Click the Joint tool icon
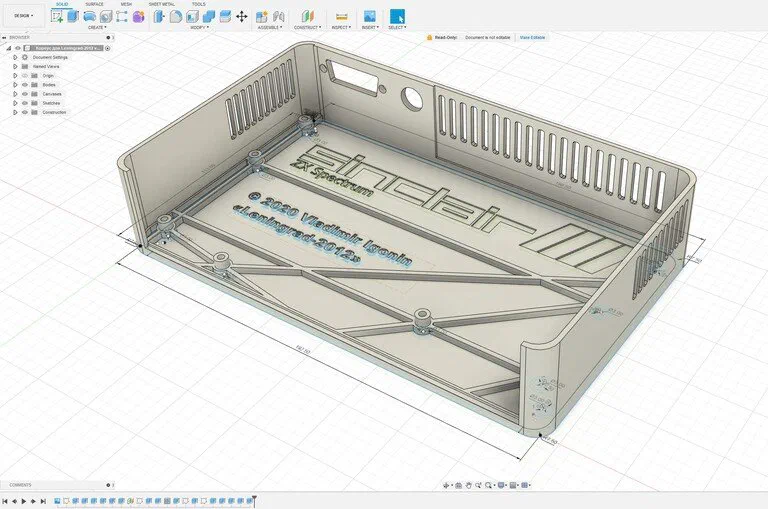 point(279,16)
